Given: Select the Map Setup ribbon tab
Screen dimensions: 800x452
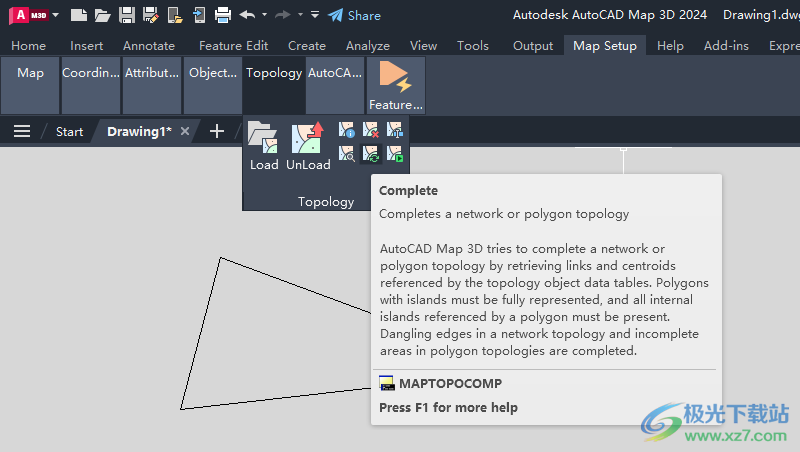Looking at the screenshot, I should [605, 46].
